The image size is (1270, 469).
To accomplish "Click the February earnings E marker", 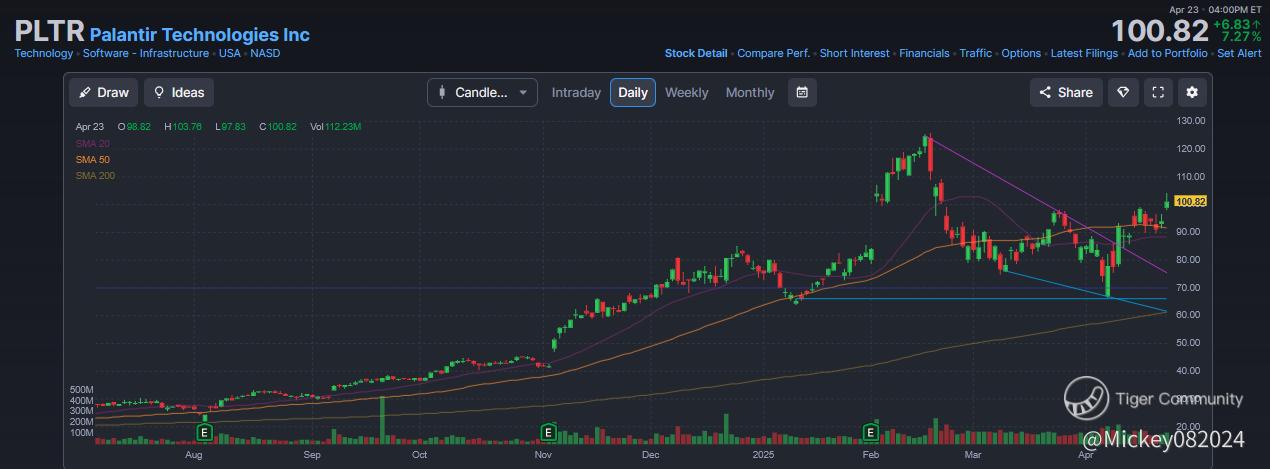I will click(x=871, y=432).
